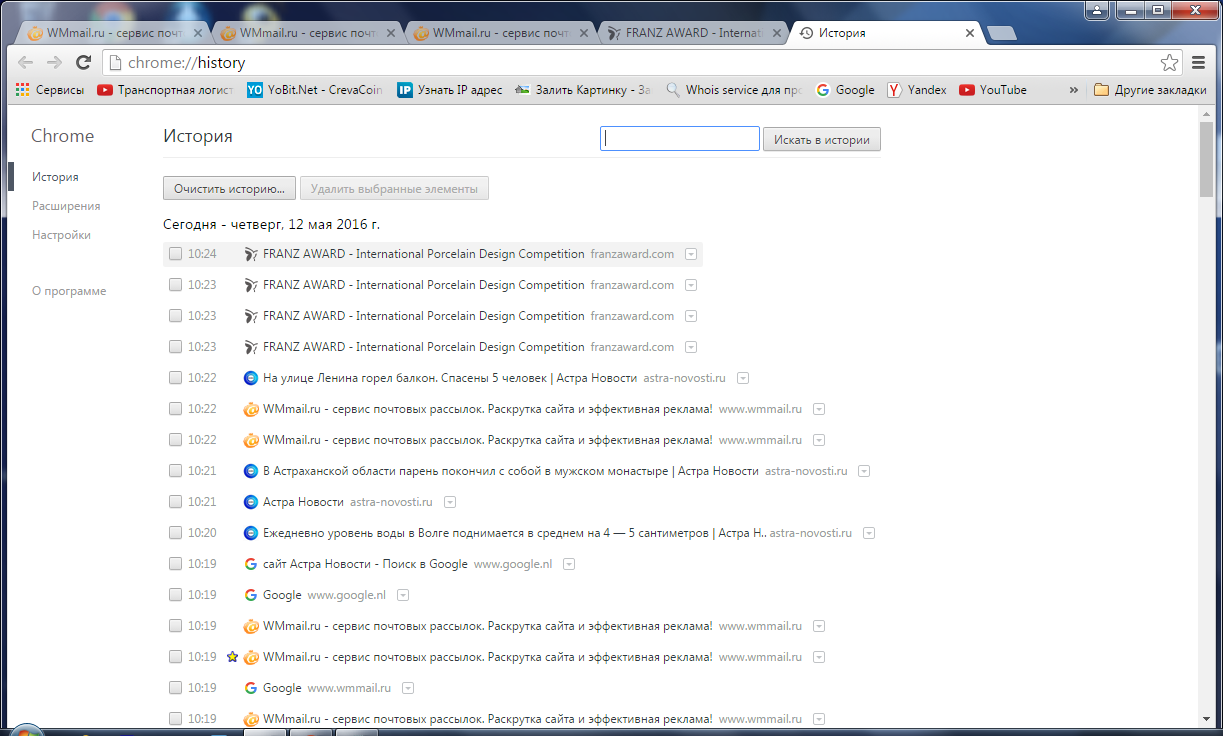Switch to the FRANZ AWARD tab

(691, 33)
